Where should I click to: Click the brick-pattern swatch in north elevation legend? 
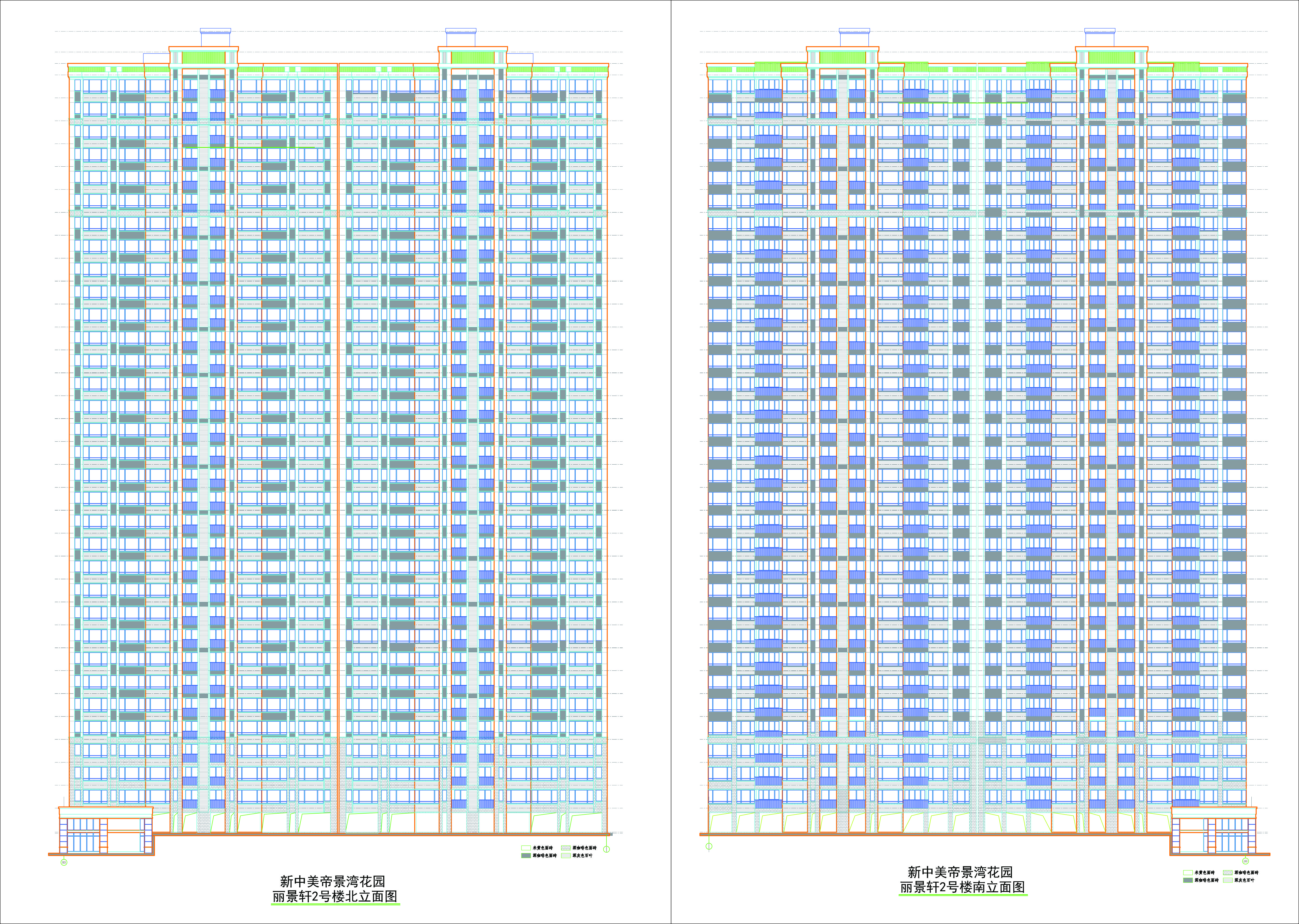pyautogui.click(x=566, y=848)
